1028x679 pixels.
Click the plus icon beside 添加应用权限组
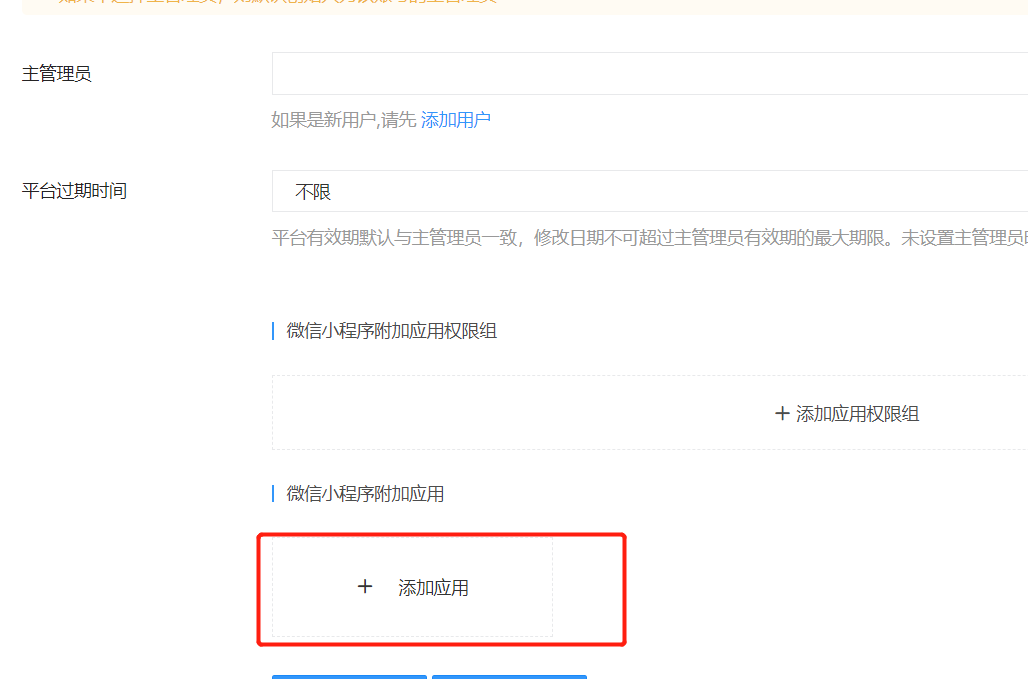[781, 414]
